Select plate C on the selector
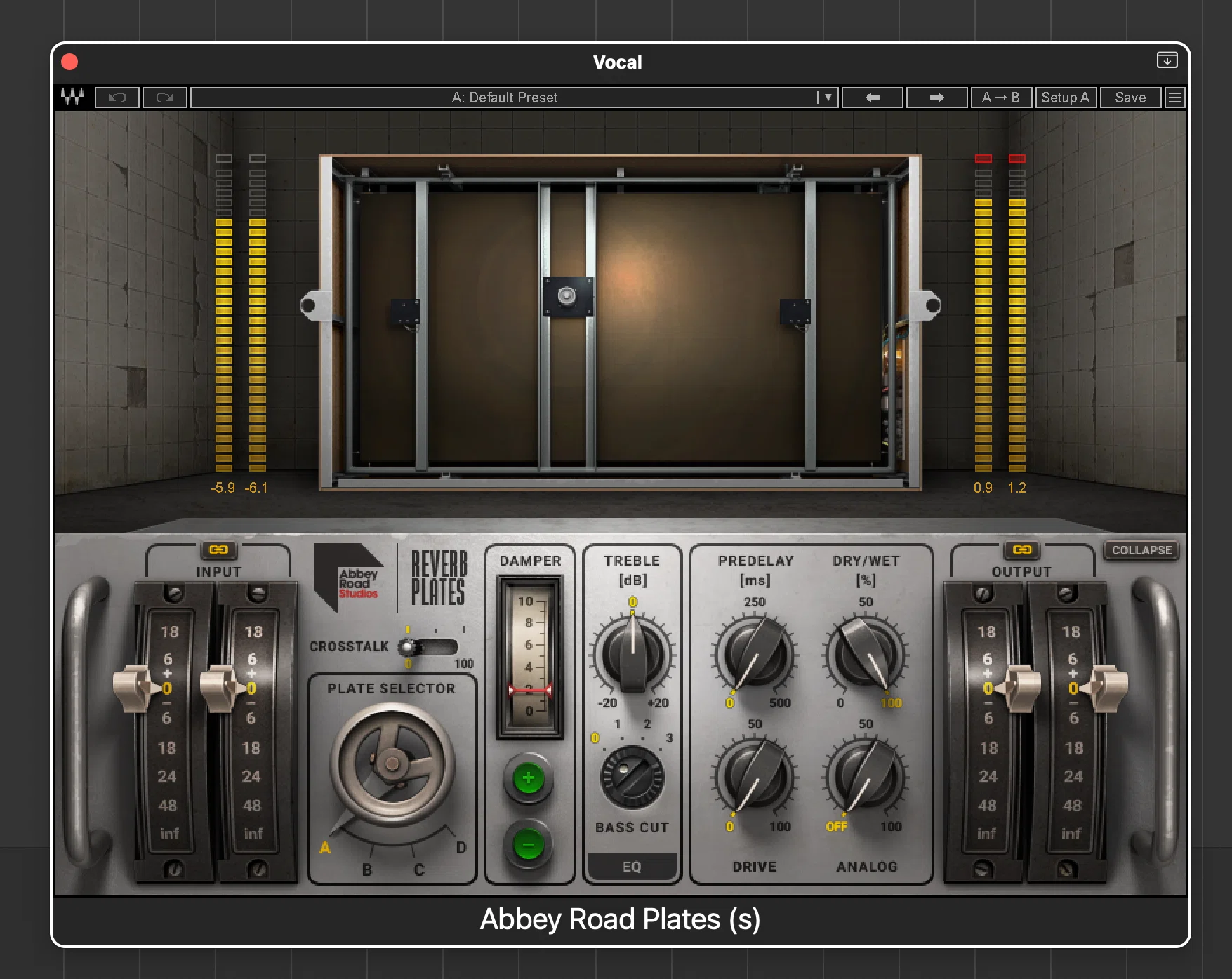Viewport: 1232px width, 979px height. (419, 870)
